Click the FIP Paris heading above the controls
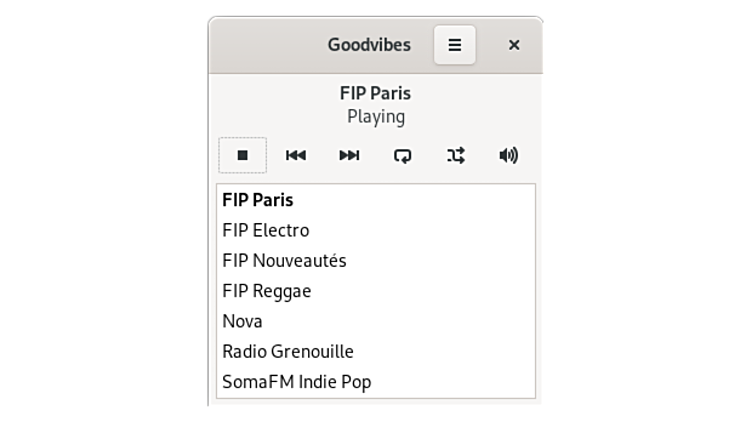 click(x=375, y=93)
